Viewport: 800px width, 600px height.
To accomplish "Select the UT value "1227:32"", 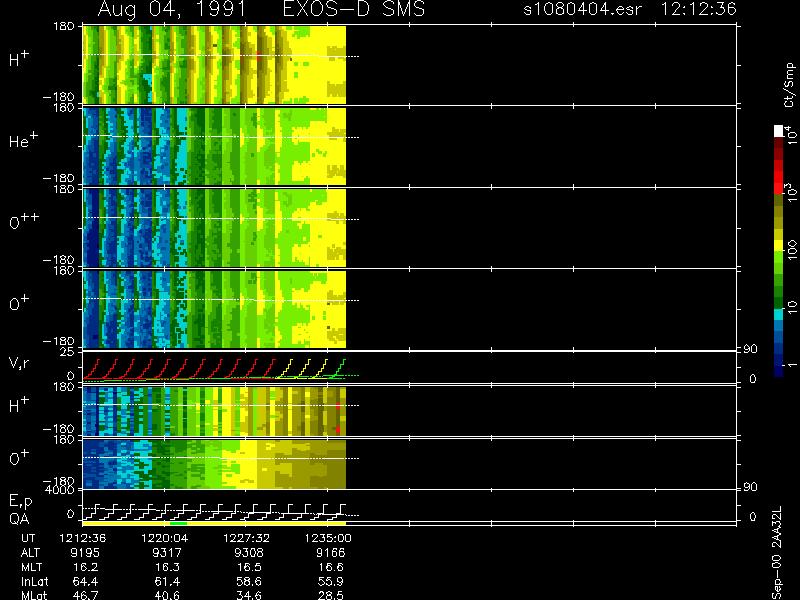I will pos(246,538).
